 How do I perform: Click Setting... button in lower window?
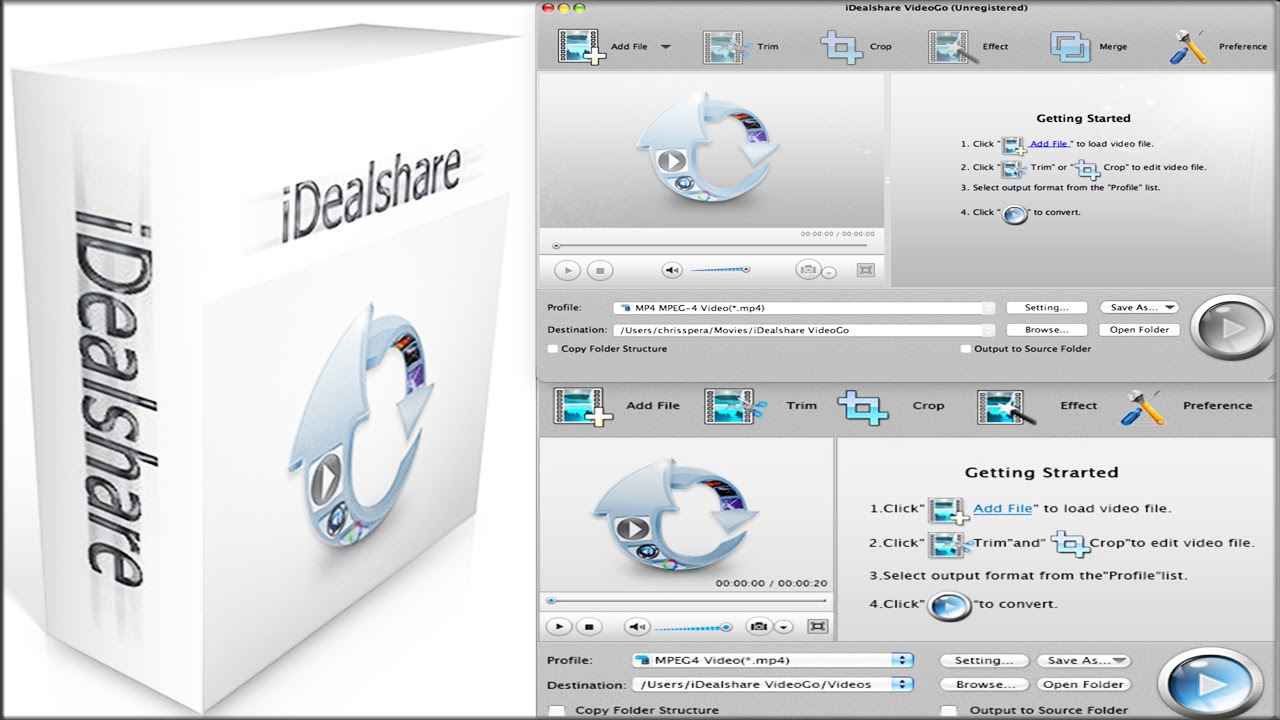click(984, 660)
